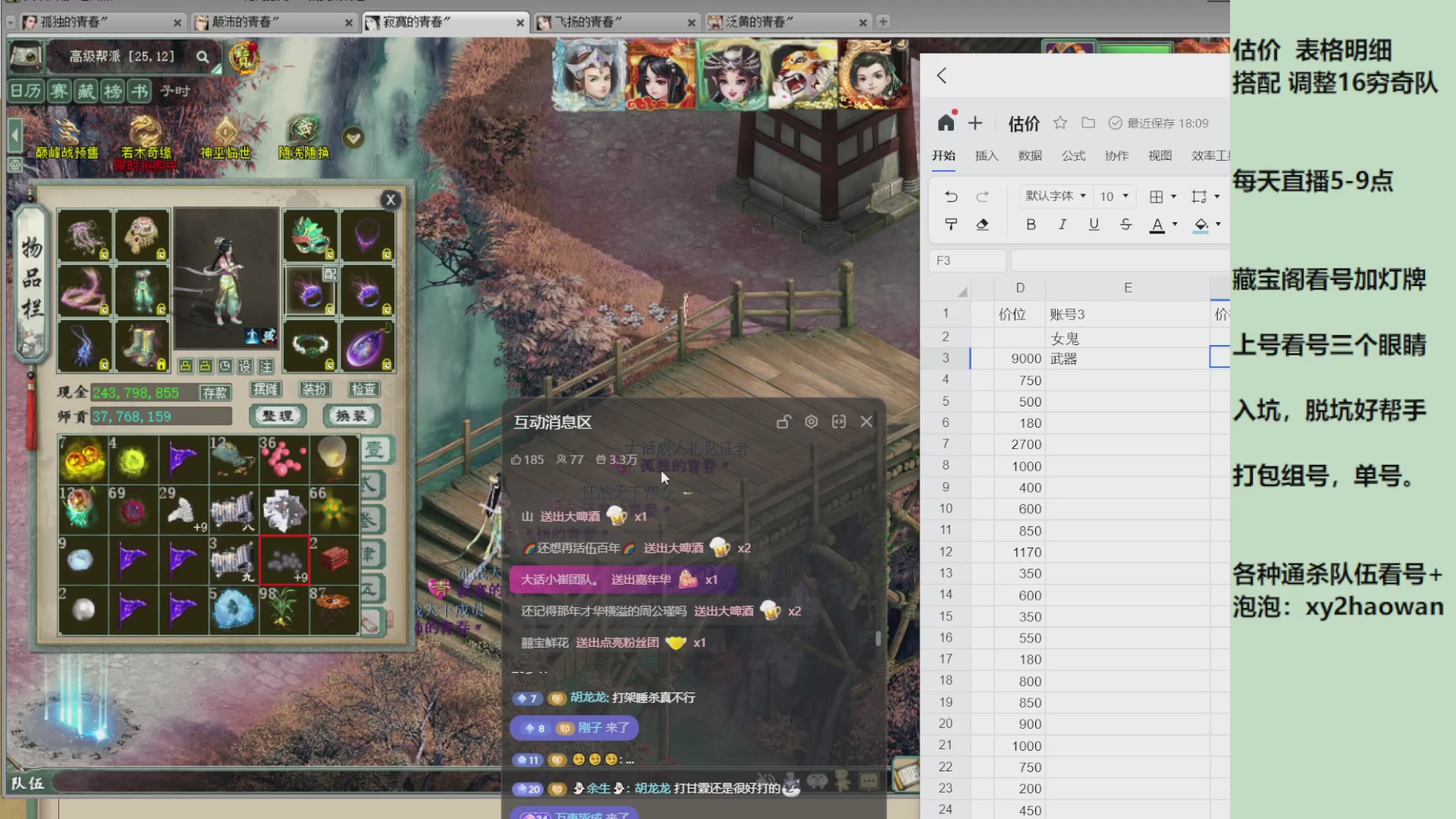Select the column D header
Viewport: 1456px width, 819px height.
pos(1020,288)
